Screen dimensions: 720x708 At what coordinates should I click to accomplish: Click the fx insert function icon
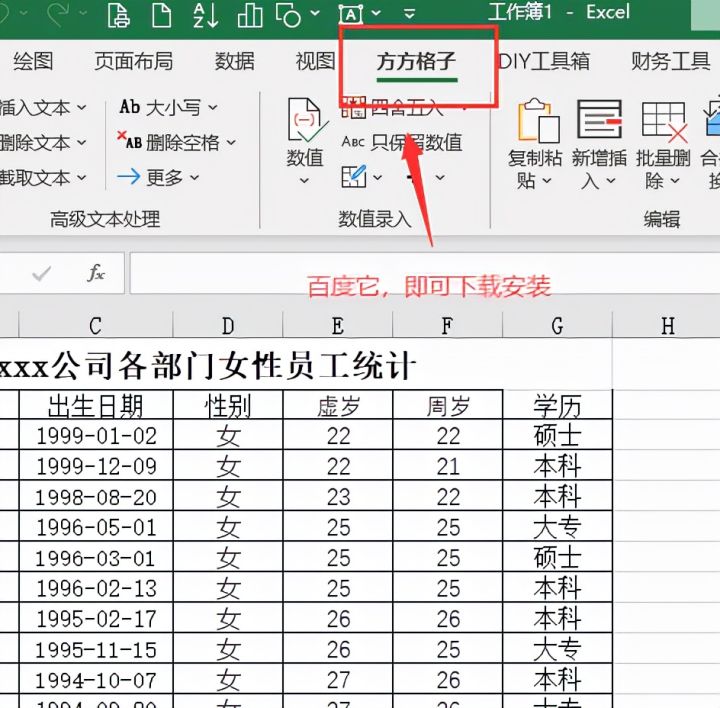[x=96, y=273]
